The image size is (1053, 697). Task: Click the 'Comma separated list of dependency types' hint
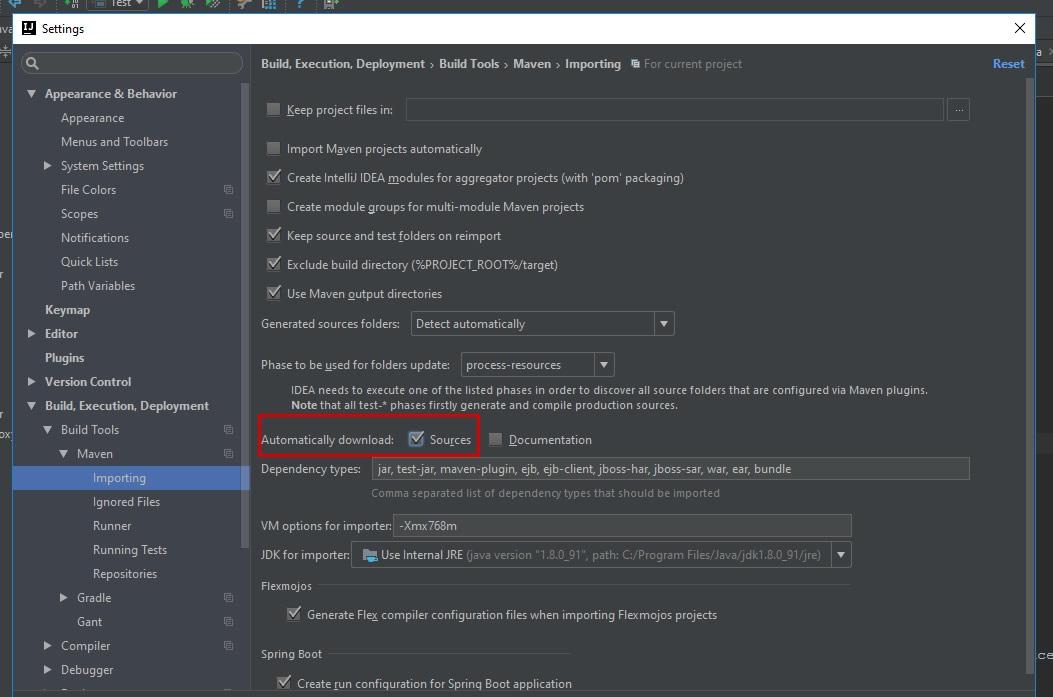coord(545,494)
